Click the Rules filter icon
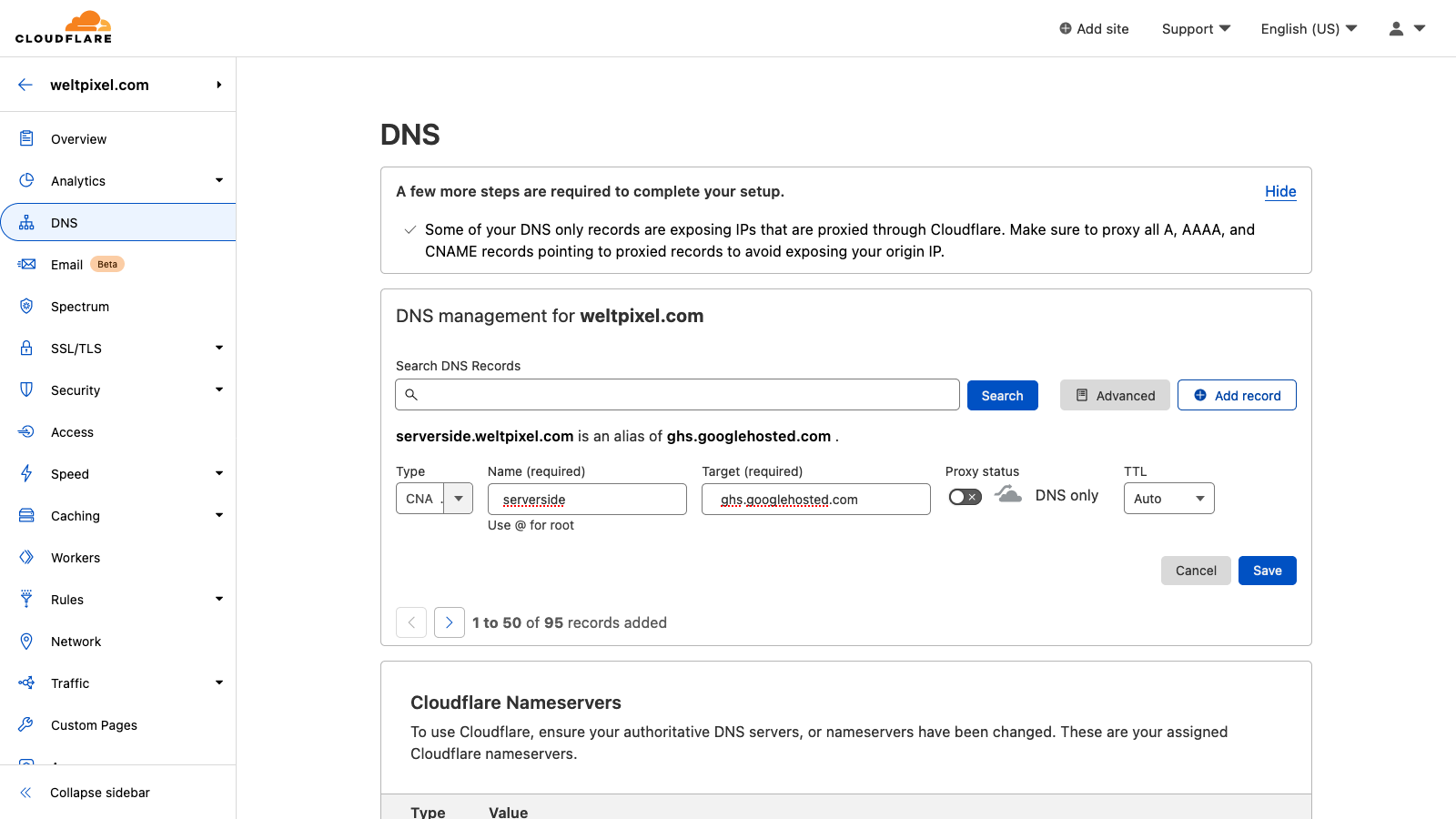1456x819 pixels. pyautogui.click(x=26, y=599)
